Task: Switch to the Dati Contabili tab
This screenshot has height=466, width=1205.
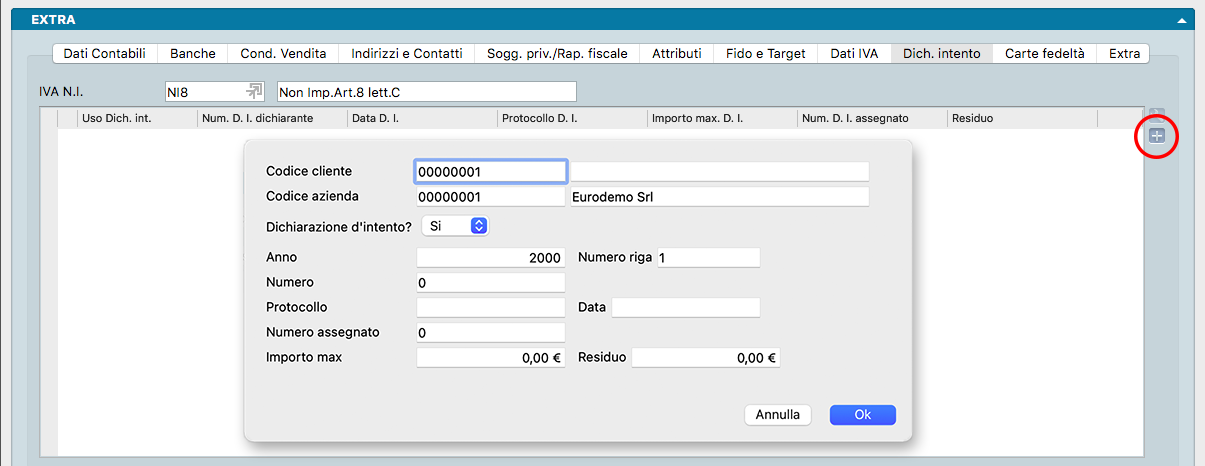Action: (104, 54)
